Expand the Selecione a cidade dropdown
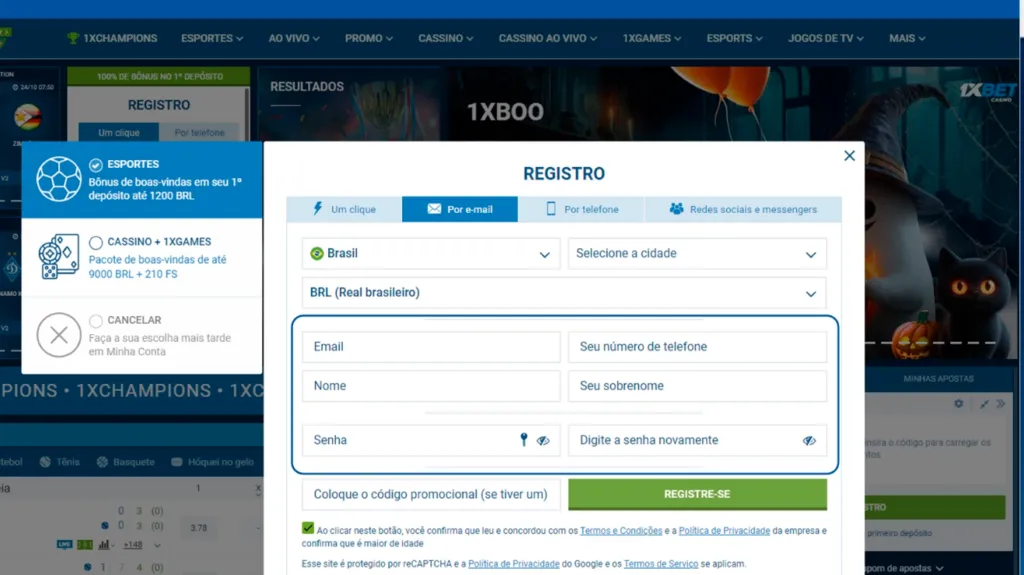The width and height of the screenshot is (1024, 575). 697,254
